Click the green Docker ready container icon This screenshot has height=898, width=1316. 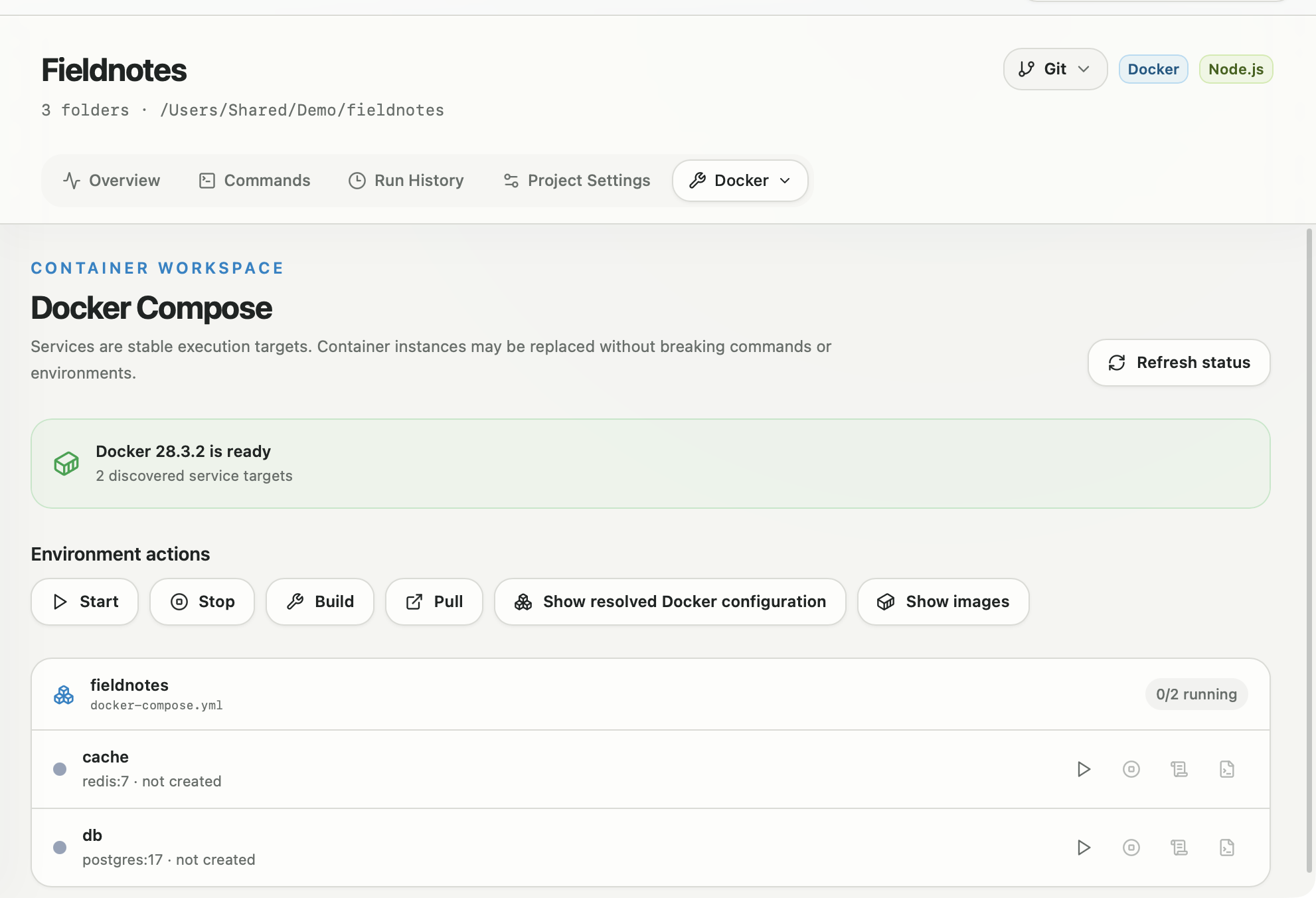pyautogui.click(x=66, y=463)
